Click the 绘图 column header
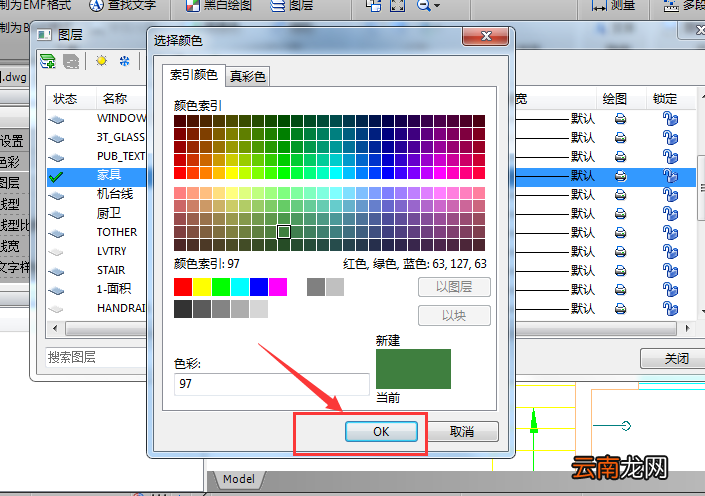 615,99
